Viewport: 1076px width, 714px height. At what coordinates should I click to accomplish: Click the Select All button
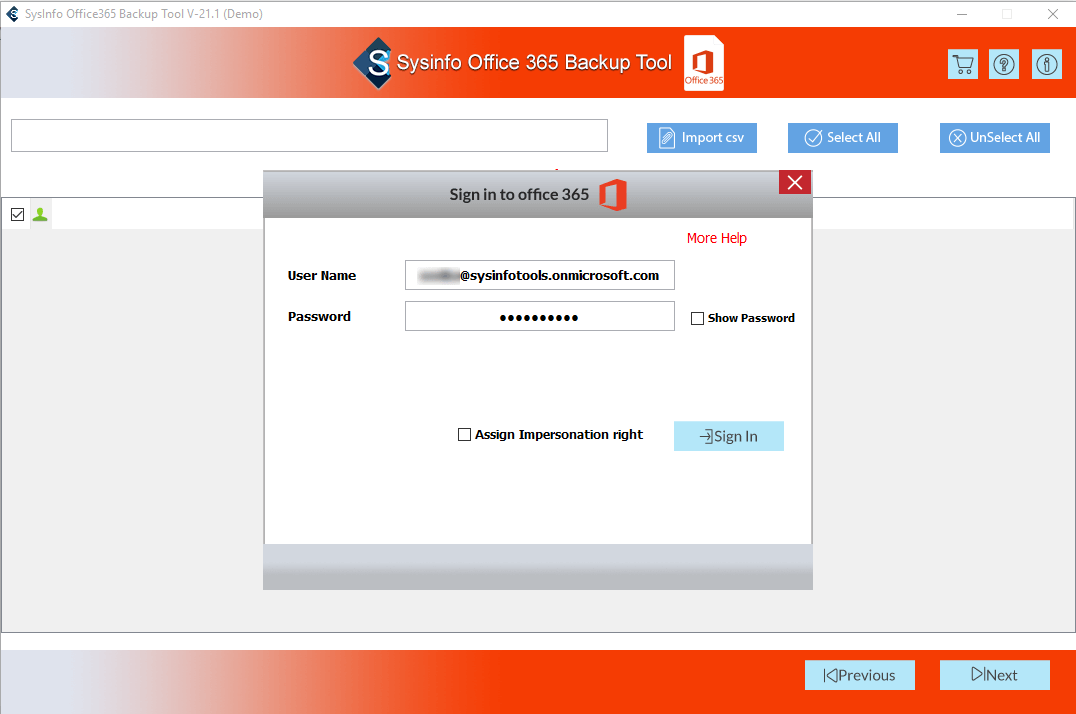click(843, 138)
